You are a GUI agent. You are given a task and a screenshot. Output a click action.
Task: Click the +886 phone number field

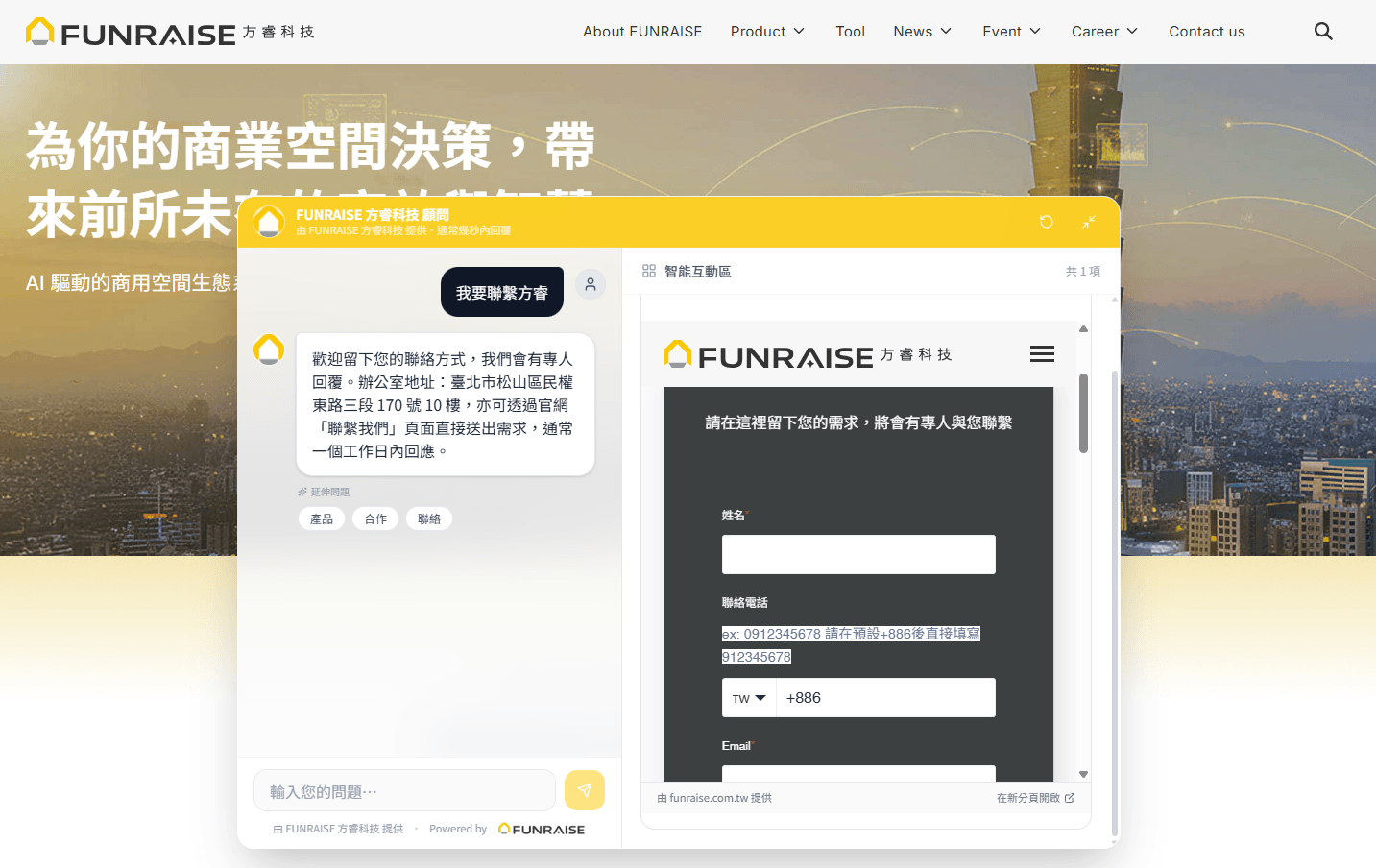[885, 698]
